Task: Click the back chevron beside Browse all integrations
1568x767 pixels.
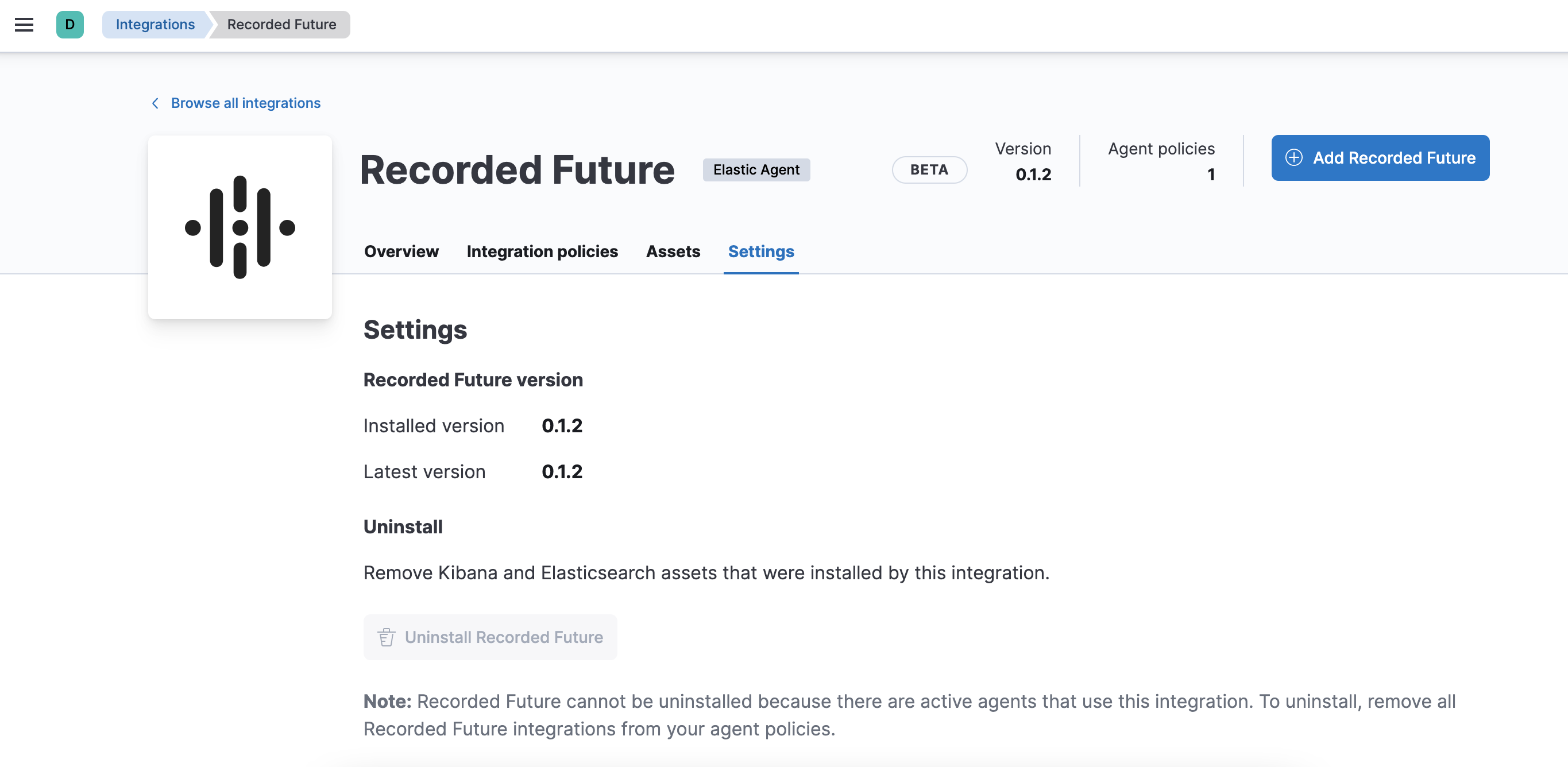Action: point(155,103)
